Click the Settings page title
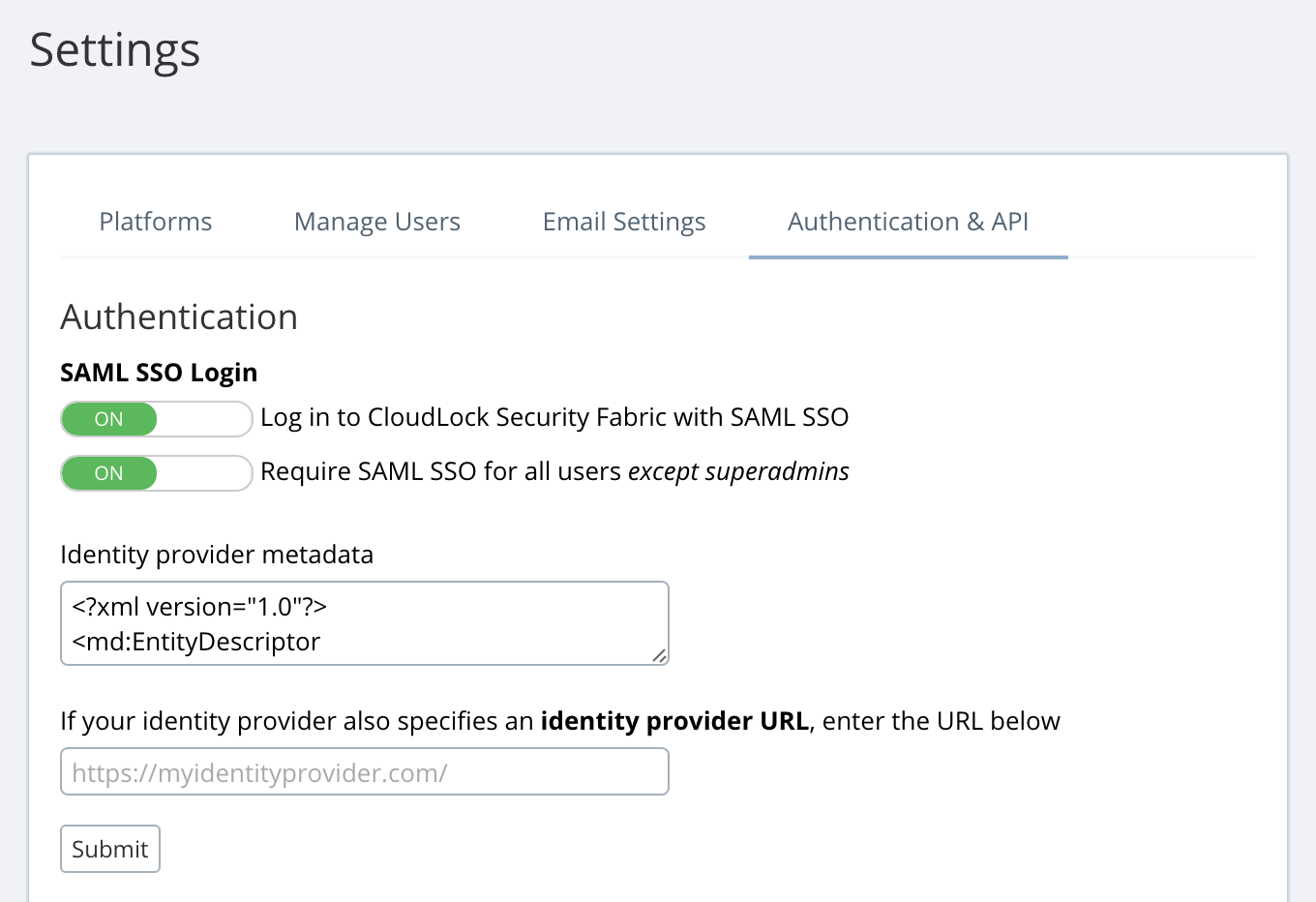Image resolution: width=1316 pixels, height=902 pixels. [114, 50]
